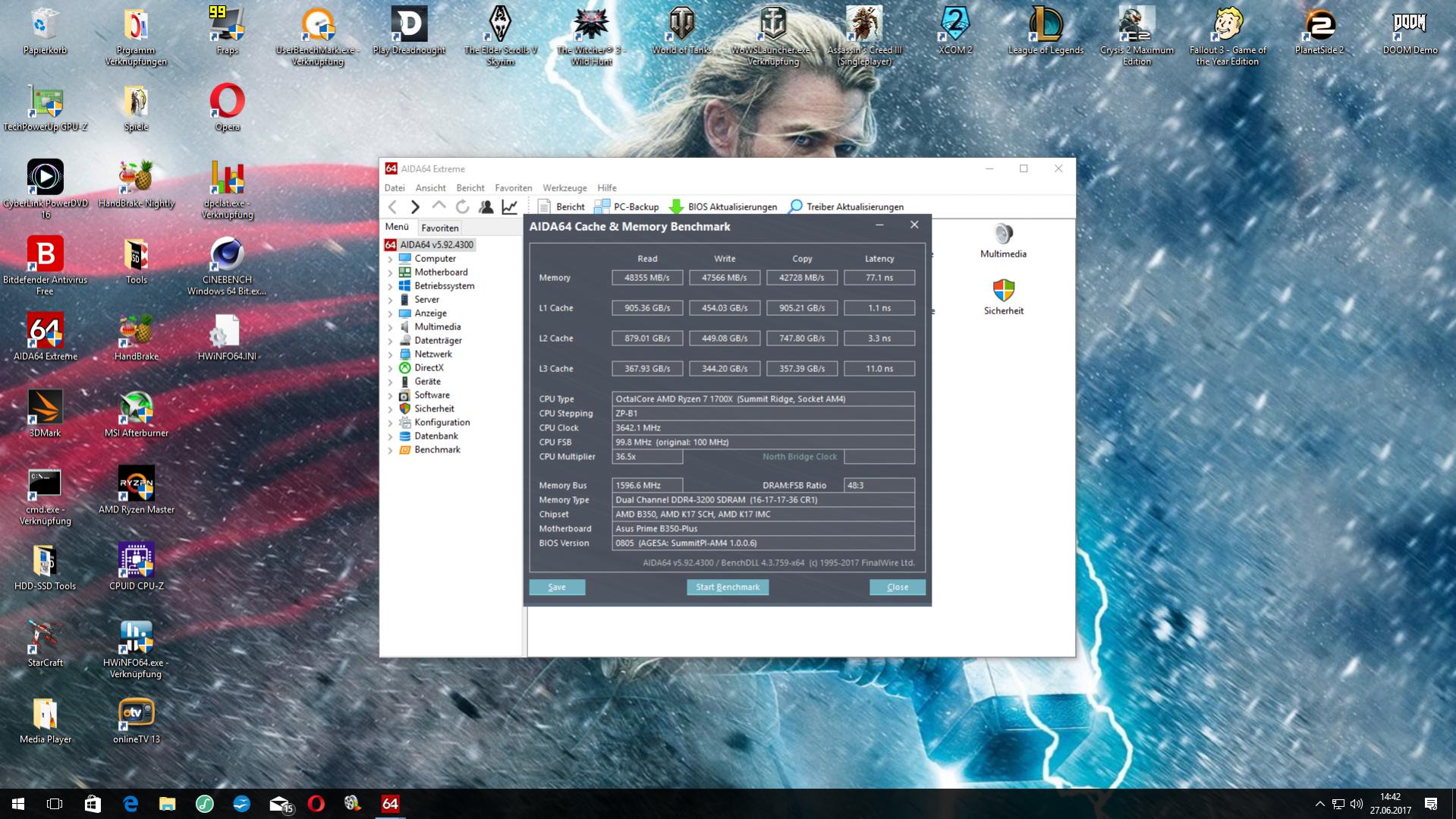The width and height of the screenshot is (1456, 819).
Task: Minimize the Cache & Memory Benchmark dialog
Action: (879, 225)
